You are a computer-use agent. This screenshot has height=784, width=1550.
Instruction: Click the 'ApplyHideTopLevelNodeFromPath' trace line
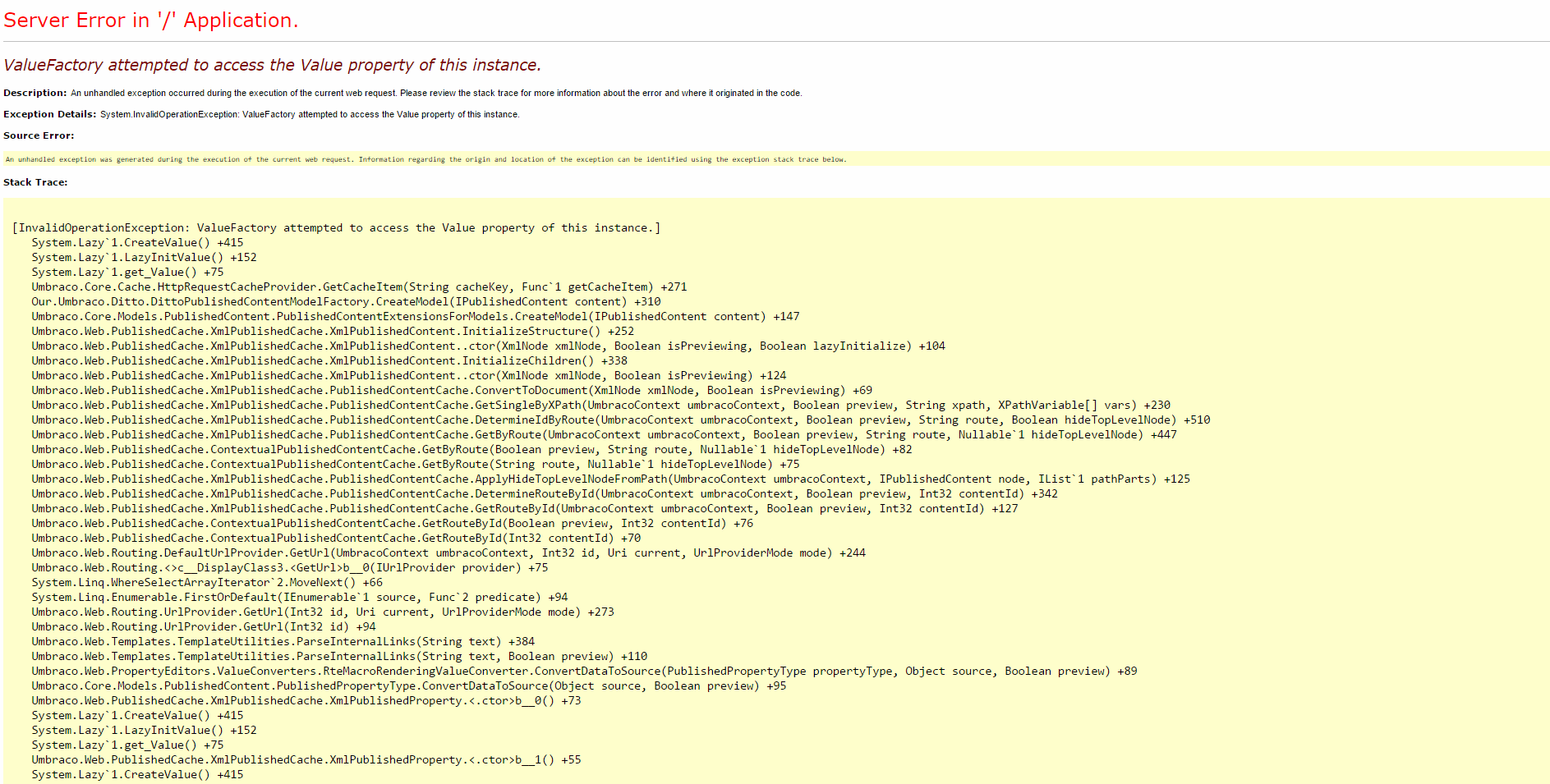pyautogui.click(x=611, y=479)
